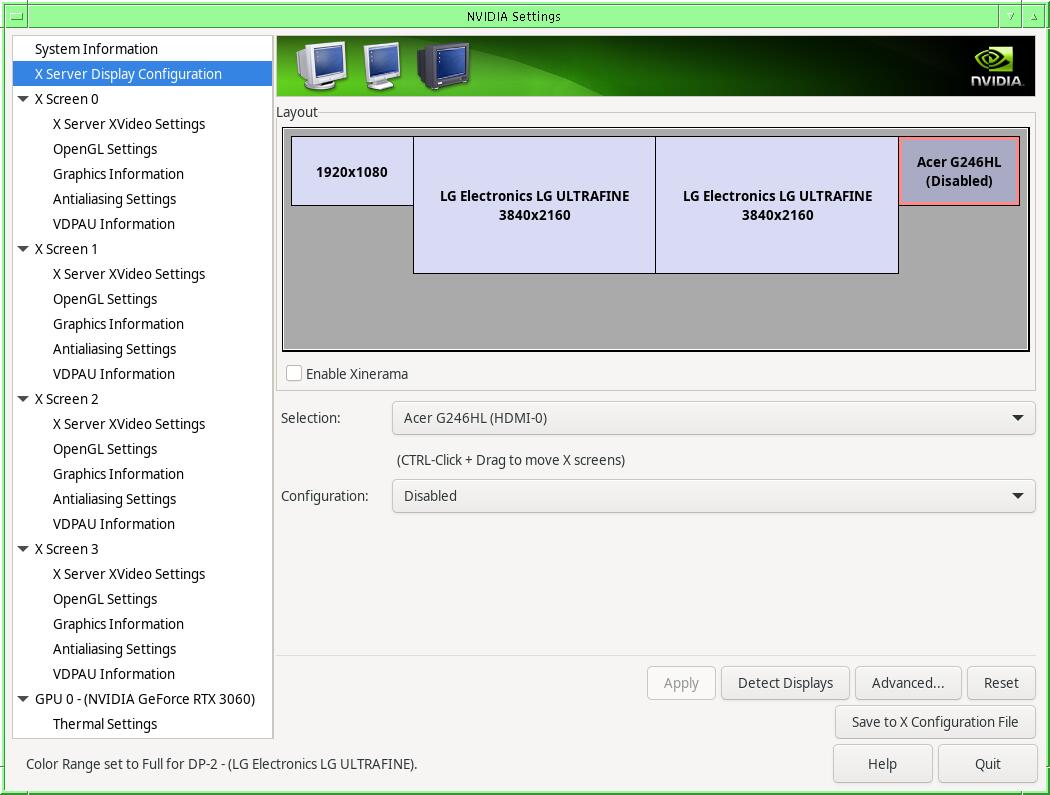Viewport: 1050px width, 795px height.
Task: Click Detect Displays
Action: (x=785, y=683)
